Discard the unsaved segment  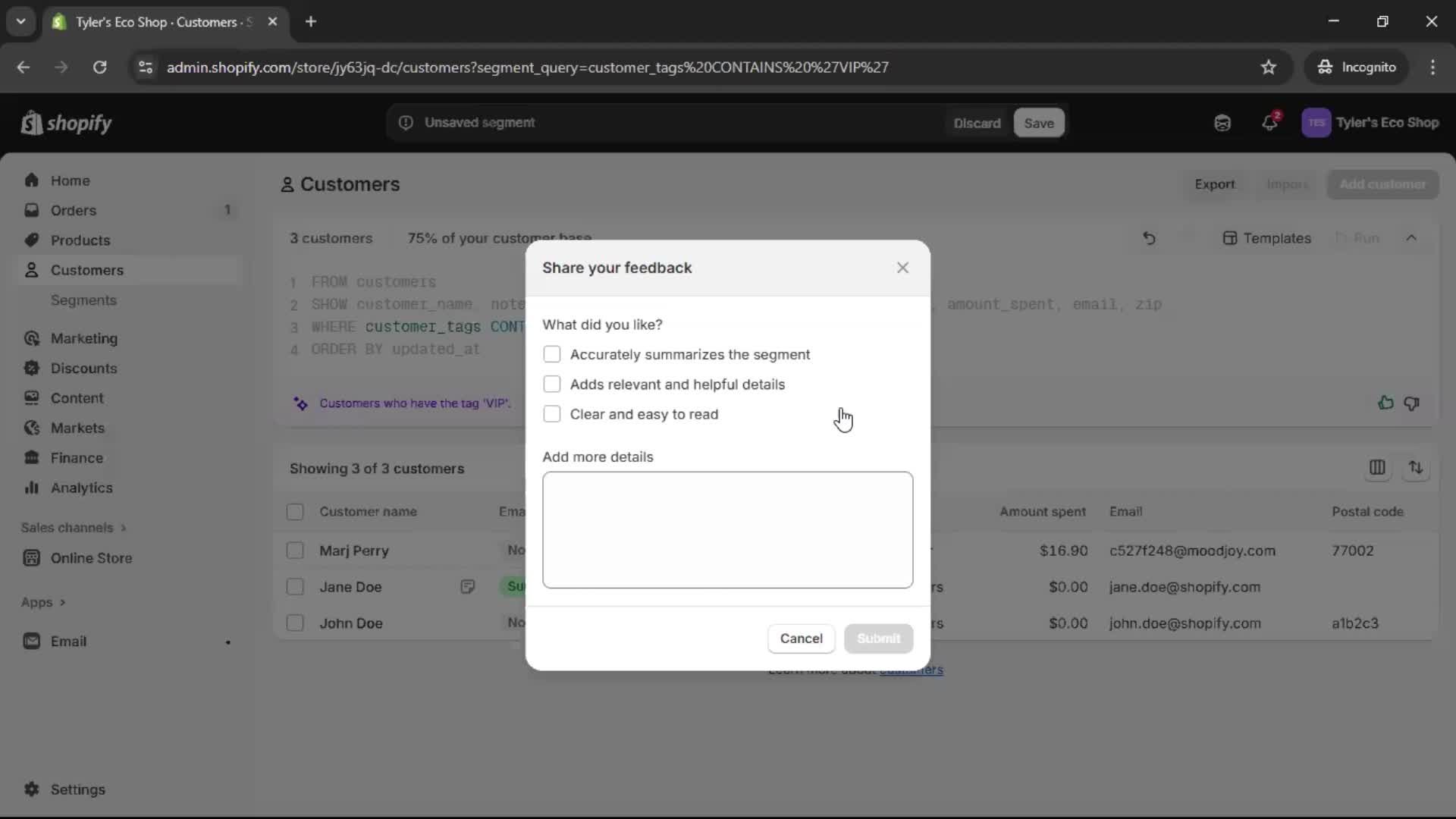pos(977,122)
